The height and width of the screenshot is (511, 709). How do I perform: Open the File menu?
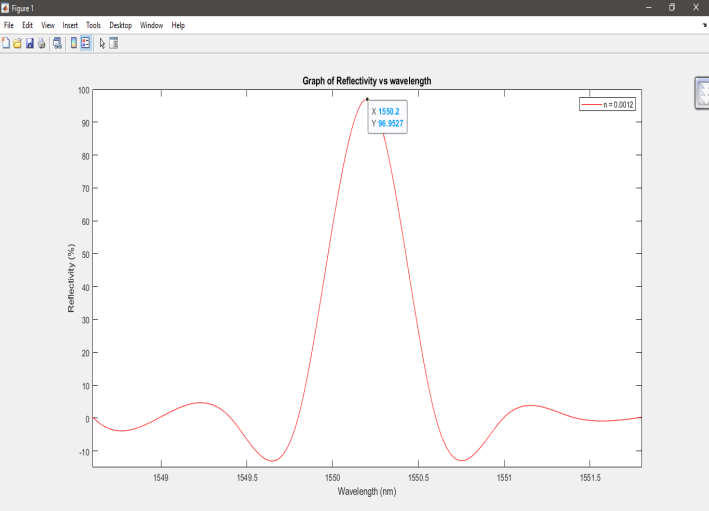(9, 25)
